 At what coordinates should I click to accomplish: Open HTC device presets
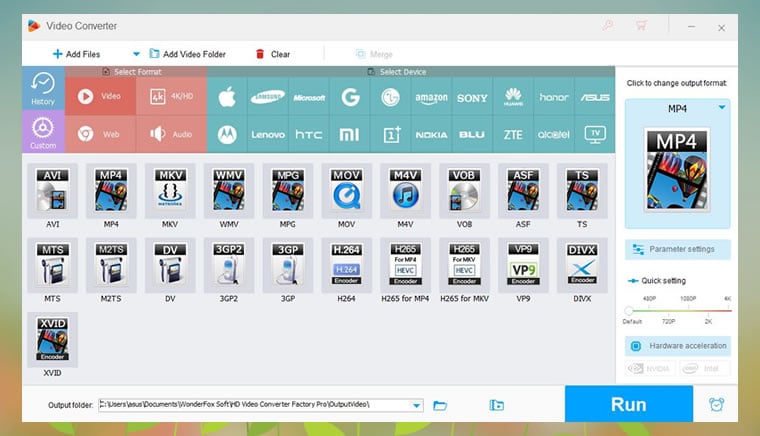[309, 134]
